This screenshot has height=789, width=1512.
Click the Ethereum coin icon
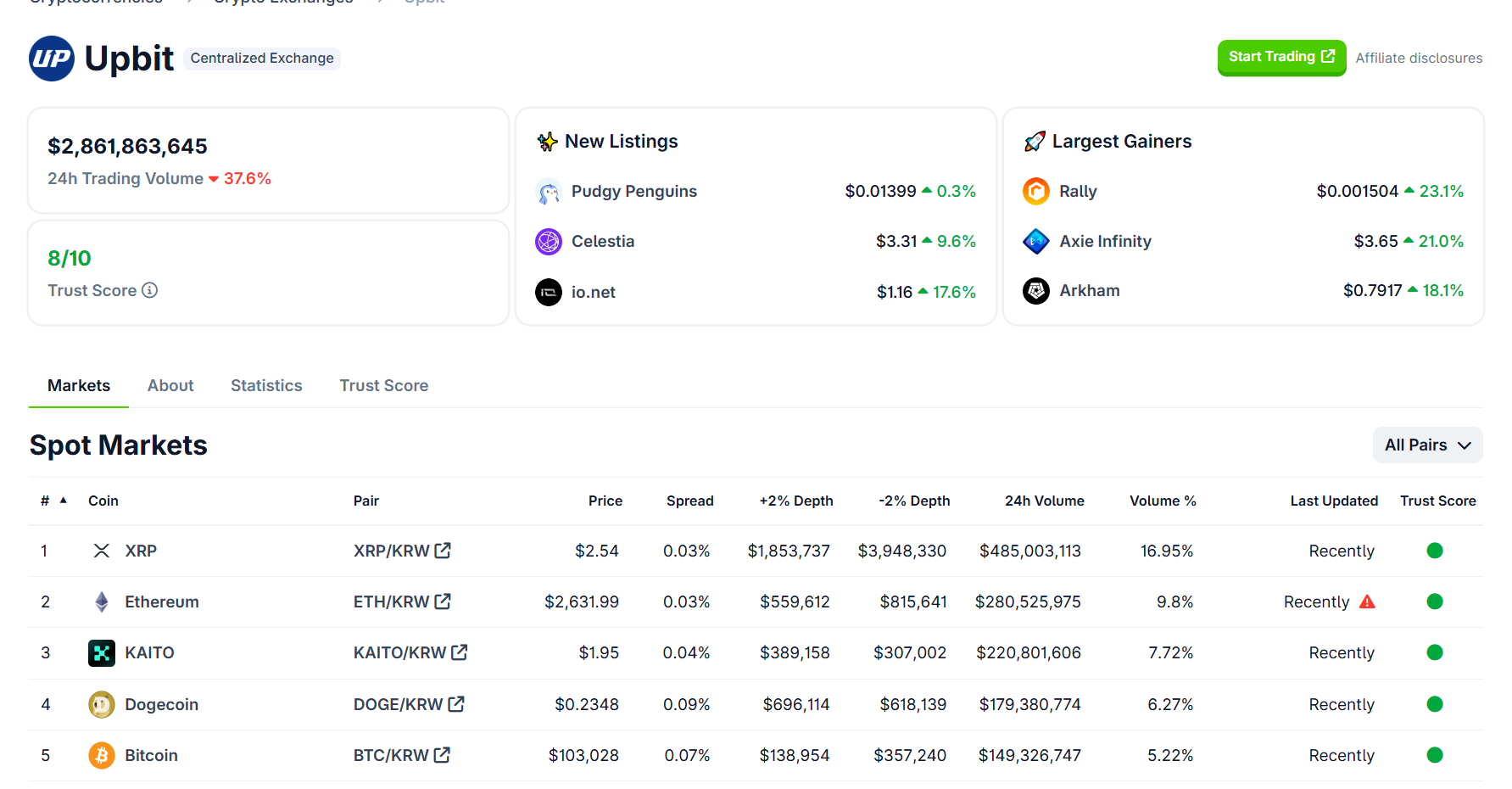[x=102, y=602]
